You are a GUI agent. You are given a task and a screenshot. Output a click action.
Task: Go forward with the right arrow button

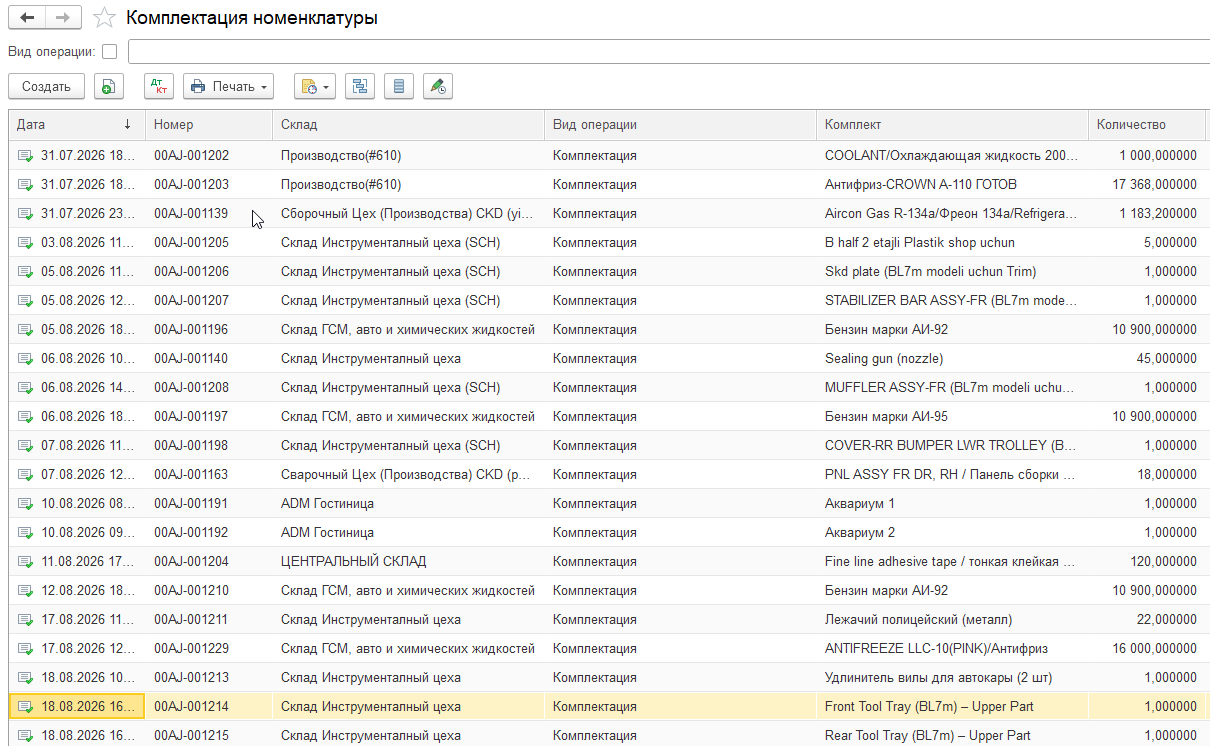[63, 18]
